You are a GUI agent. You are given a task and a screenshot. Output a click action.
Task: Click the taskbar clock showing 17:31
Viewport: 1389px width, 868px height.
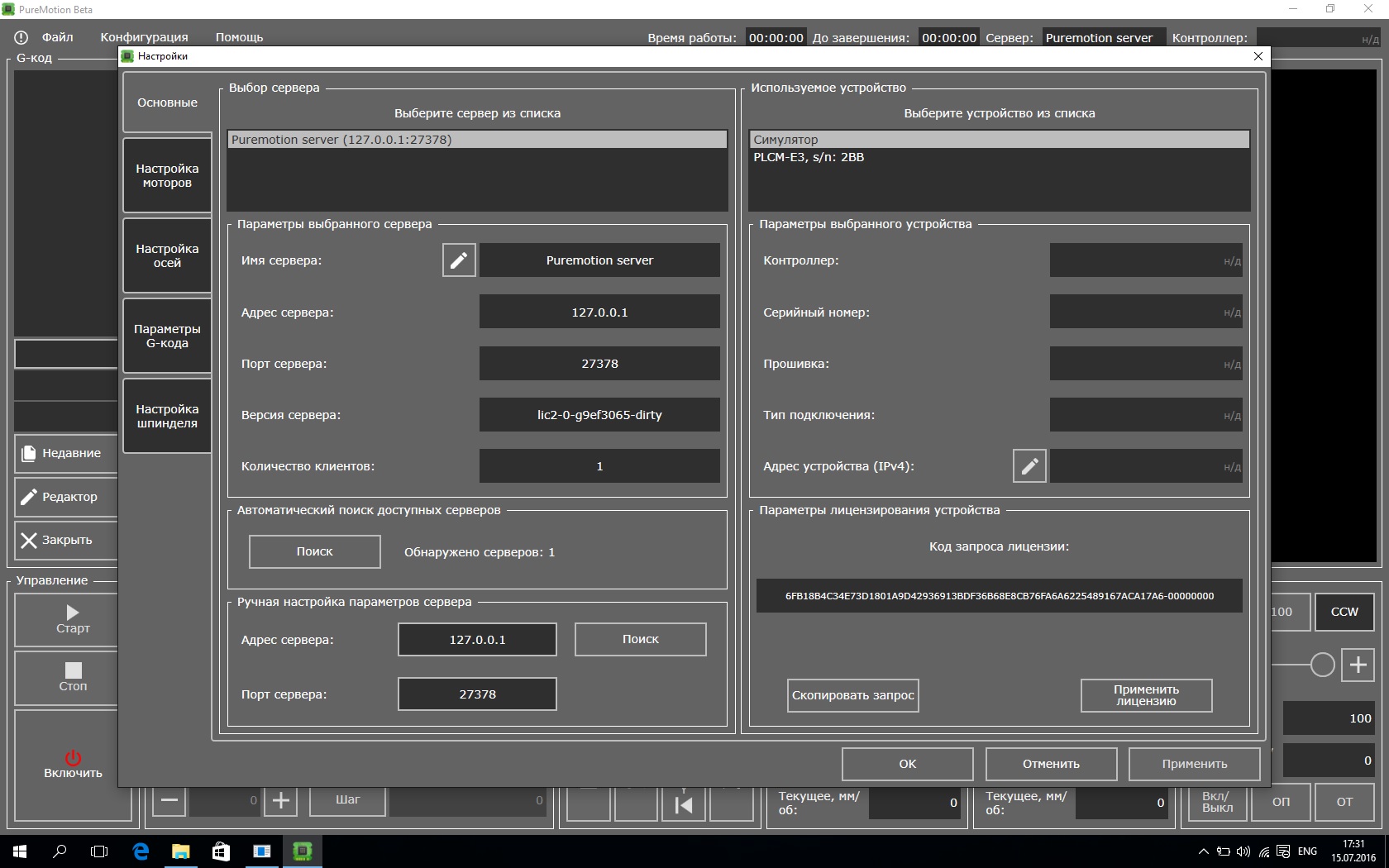pyautogui.click(x=1353, y=851)
